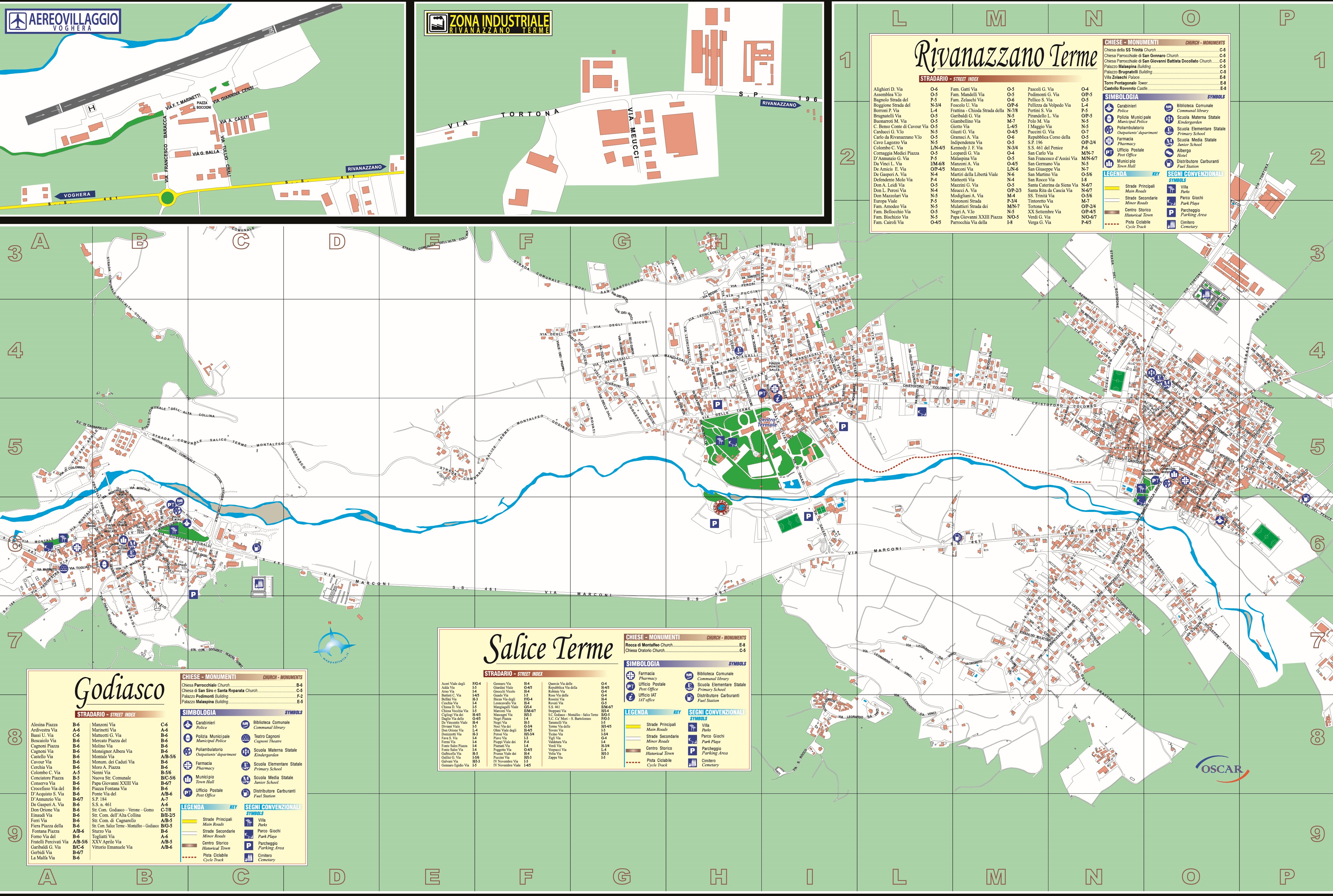The width and height of the screenshot is (1333, 896).
Task: Click the VOGHERA direction arrow sign
Action: click(75, 196)
